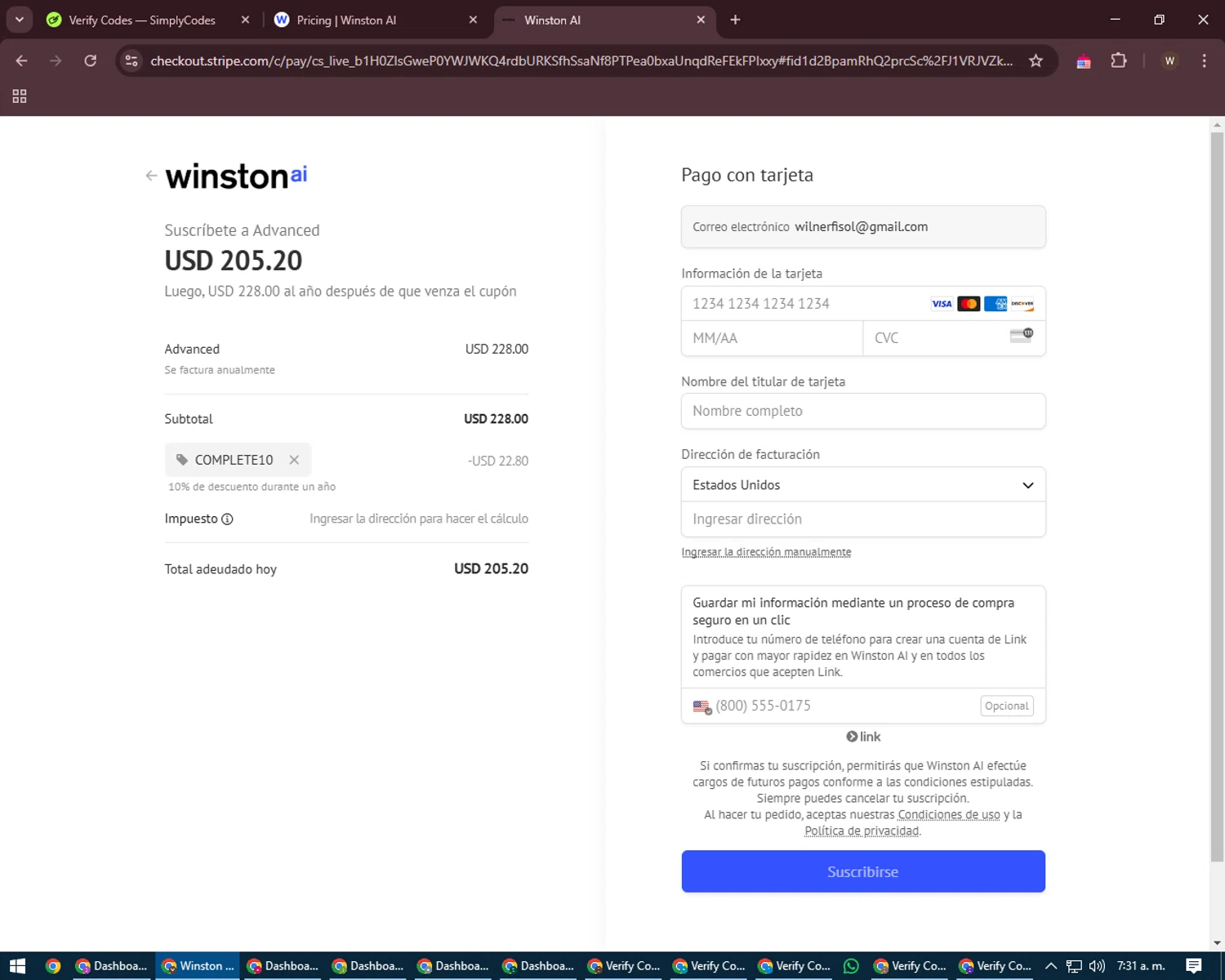Open the tab search dropdown arrow
The image size is (1225, 980).
click(19, 20)
